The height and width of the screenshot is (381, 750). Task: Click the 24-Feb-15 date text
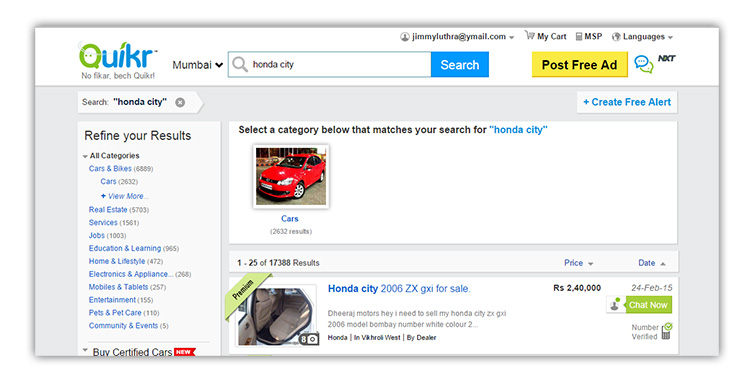click(651, 288)
